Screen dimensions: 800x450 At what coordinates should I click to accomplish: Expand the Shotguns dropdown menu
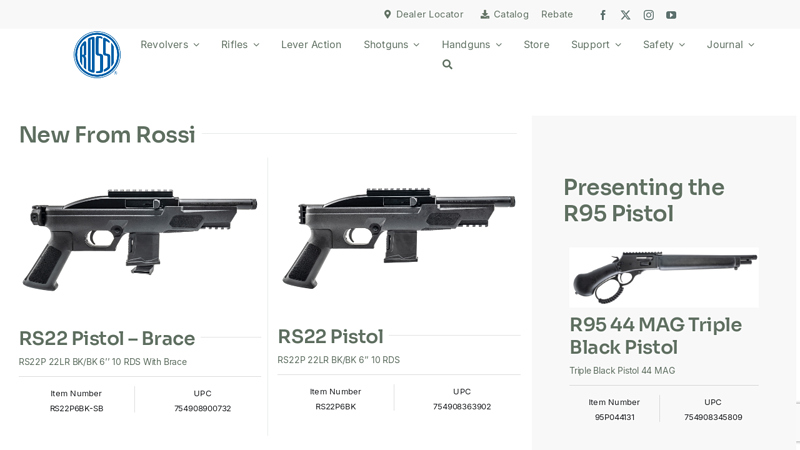pos(391,44)
